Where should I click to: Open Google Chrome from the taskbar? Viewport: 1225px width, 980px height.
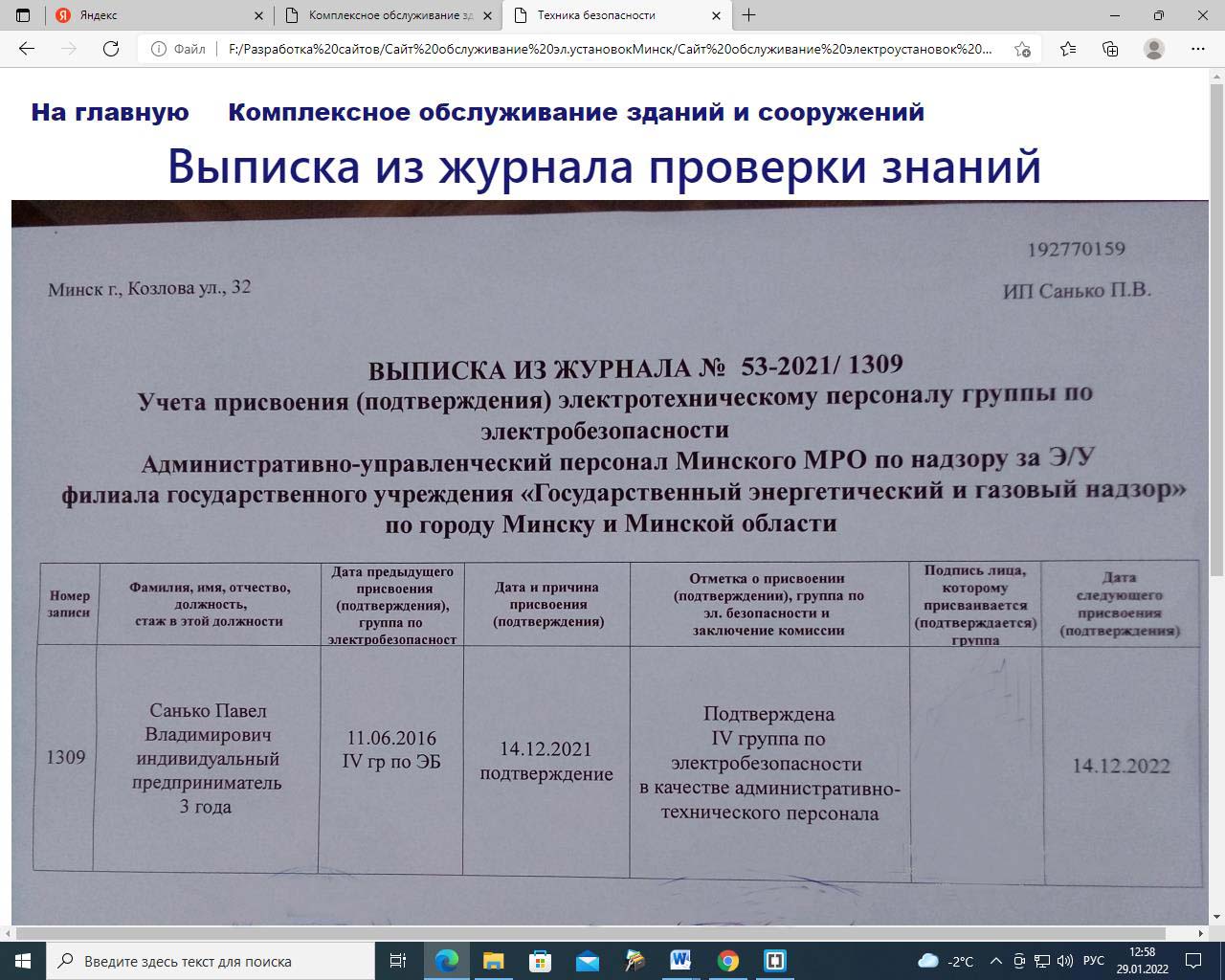pyautogui.click(x=728, y=961)
